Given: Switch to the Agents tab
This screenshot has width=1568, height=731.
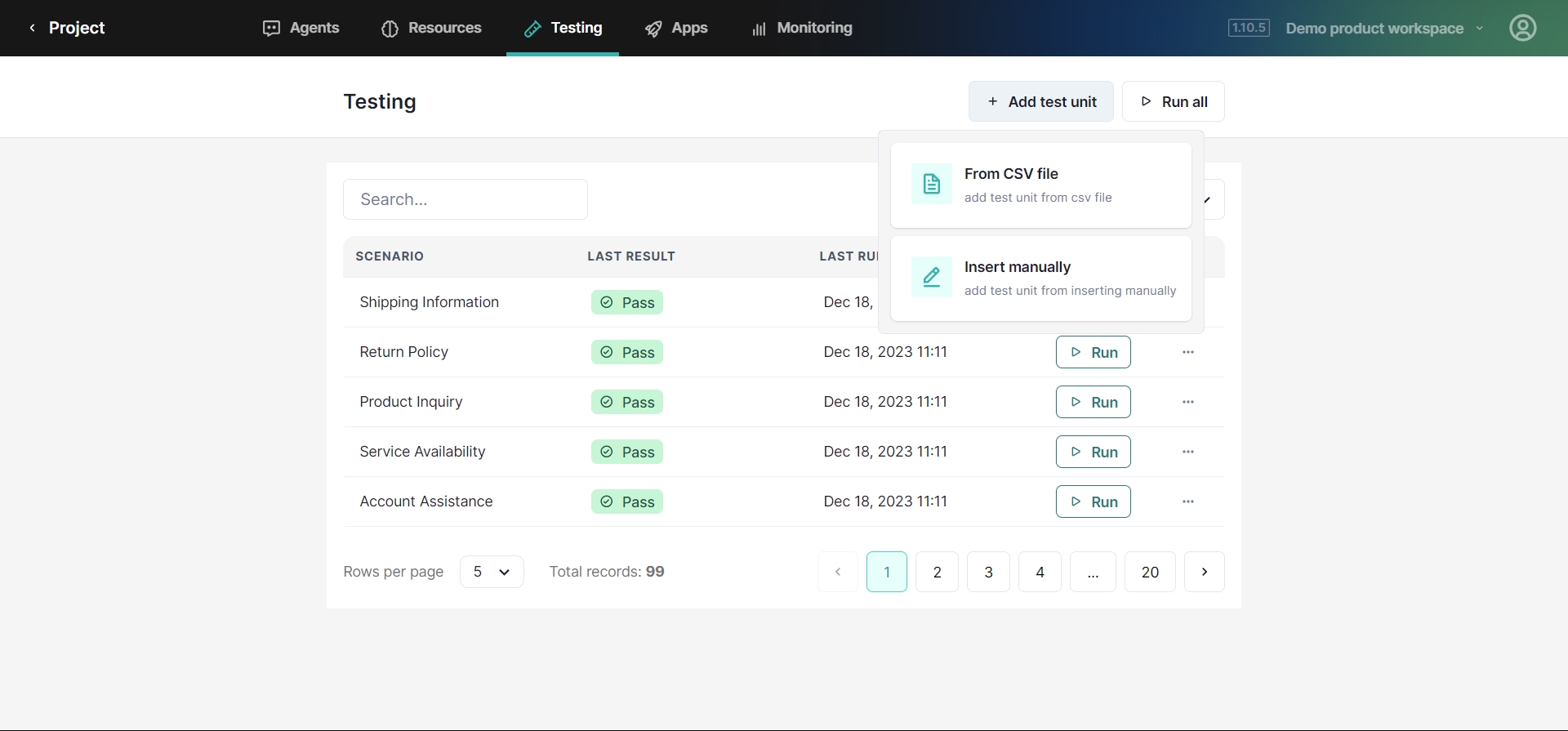Looking at the screenshot, I should click(301, 28).
